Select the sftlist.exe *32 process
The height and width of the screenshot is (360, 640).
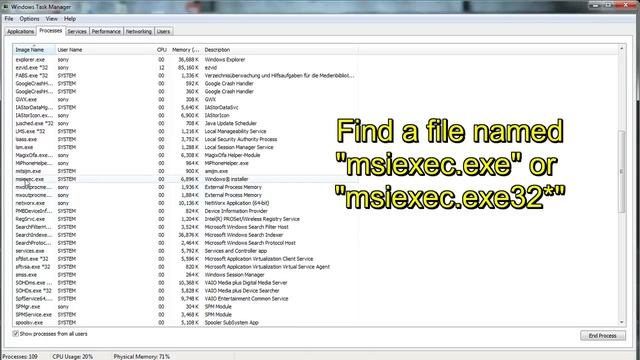click(185, 259)
